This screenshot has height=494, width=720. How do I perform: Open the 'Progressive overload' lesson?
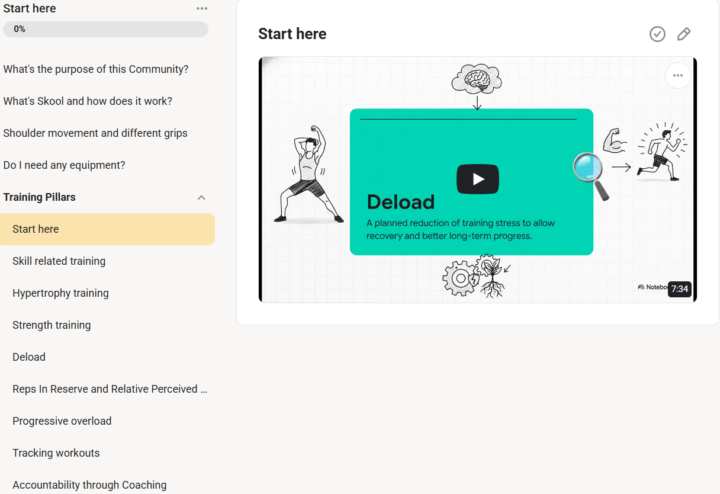coord(62,421)
